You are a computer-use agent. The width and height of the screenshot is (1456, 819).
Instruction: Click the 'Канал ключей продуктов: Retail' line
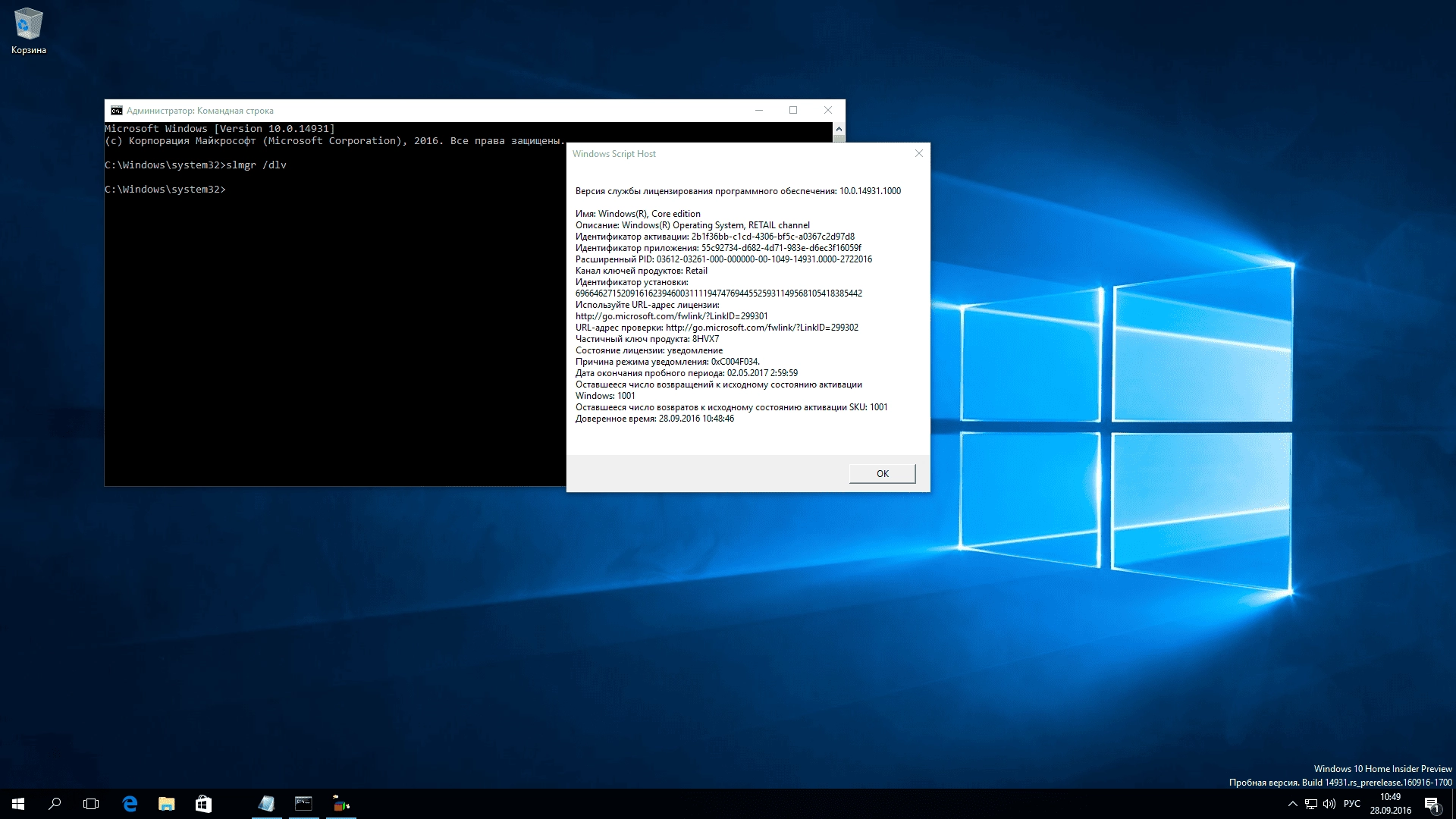641,271
